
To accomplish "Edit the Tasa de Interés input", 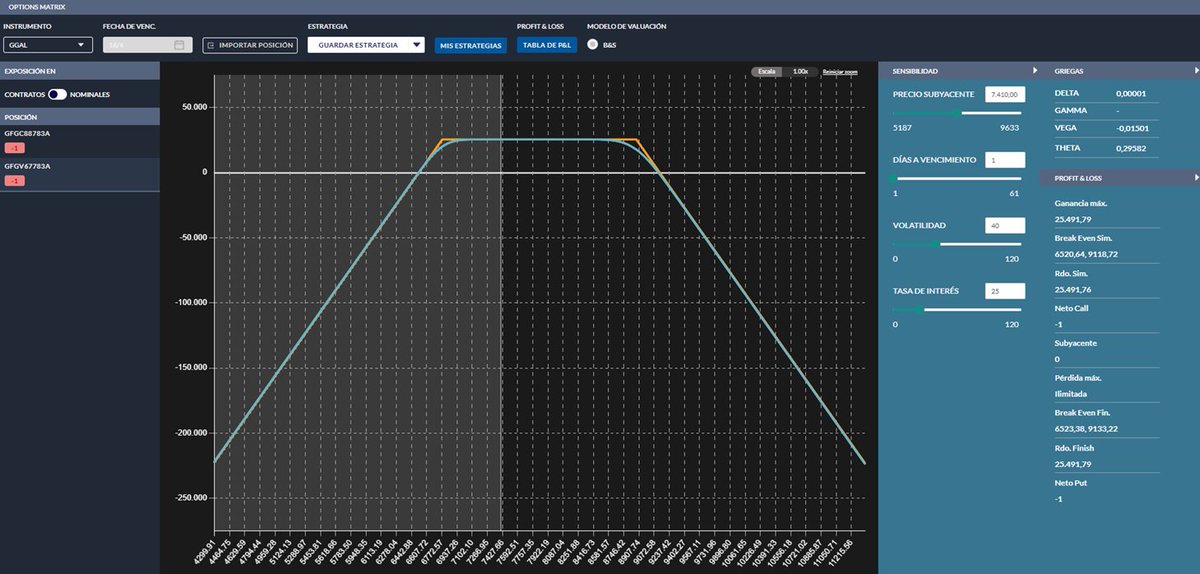I will pos(1004,291).
